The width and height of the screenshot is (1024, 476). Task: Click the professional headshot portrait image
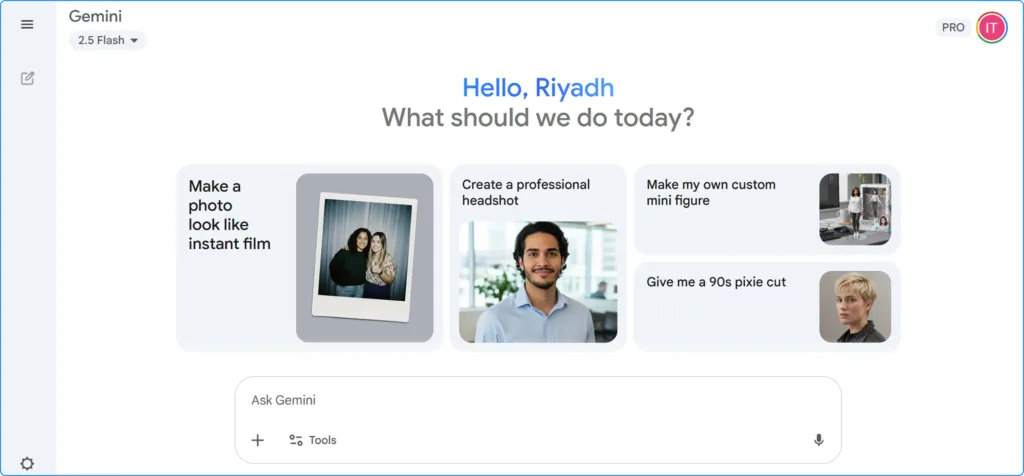coord(538,282)
